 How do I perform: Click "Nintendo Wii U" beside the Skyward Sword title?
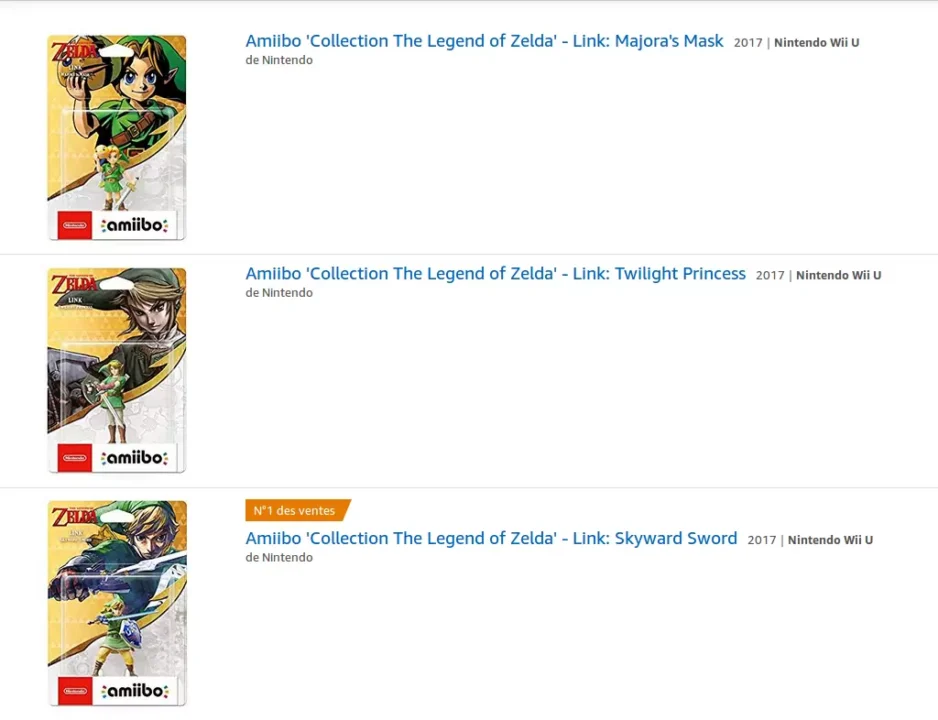click(830, 540)
